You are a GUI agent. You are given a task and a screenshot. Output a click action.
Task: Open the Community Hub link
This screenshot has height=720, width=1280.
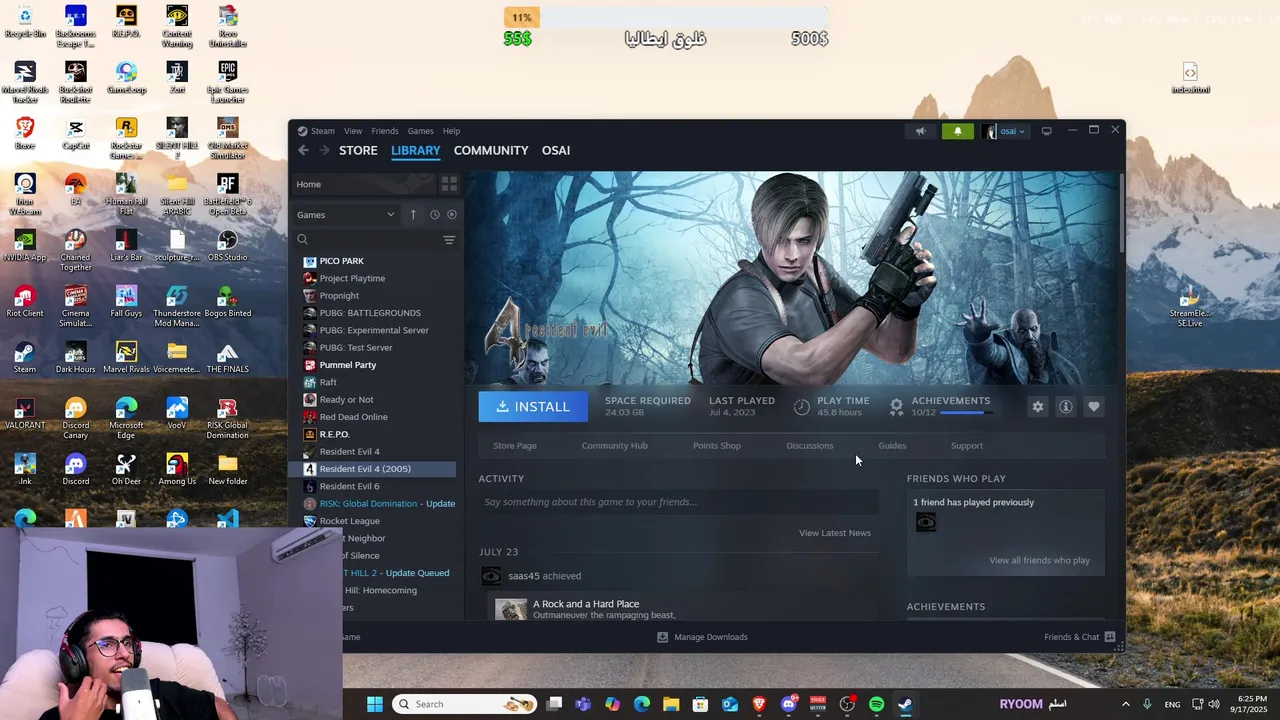point(615,446)
